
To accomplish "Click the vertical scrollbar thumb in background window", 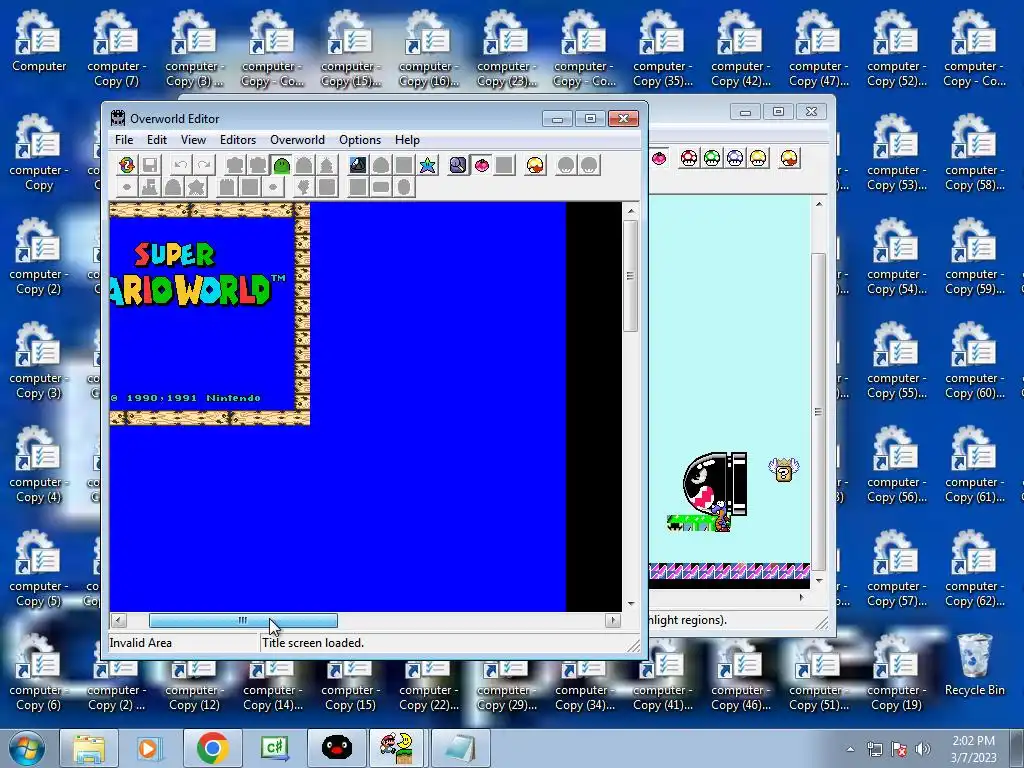I will tap(818, 411).
